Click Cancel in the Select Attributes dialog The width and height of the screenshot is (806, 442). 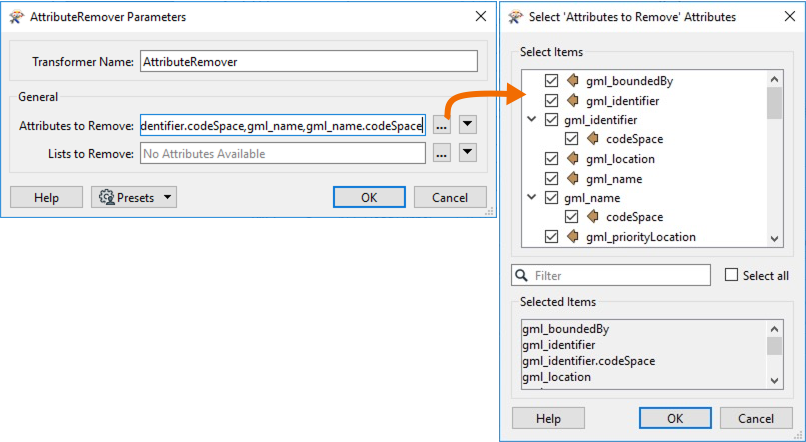point(756,418)
